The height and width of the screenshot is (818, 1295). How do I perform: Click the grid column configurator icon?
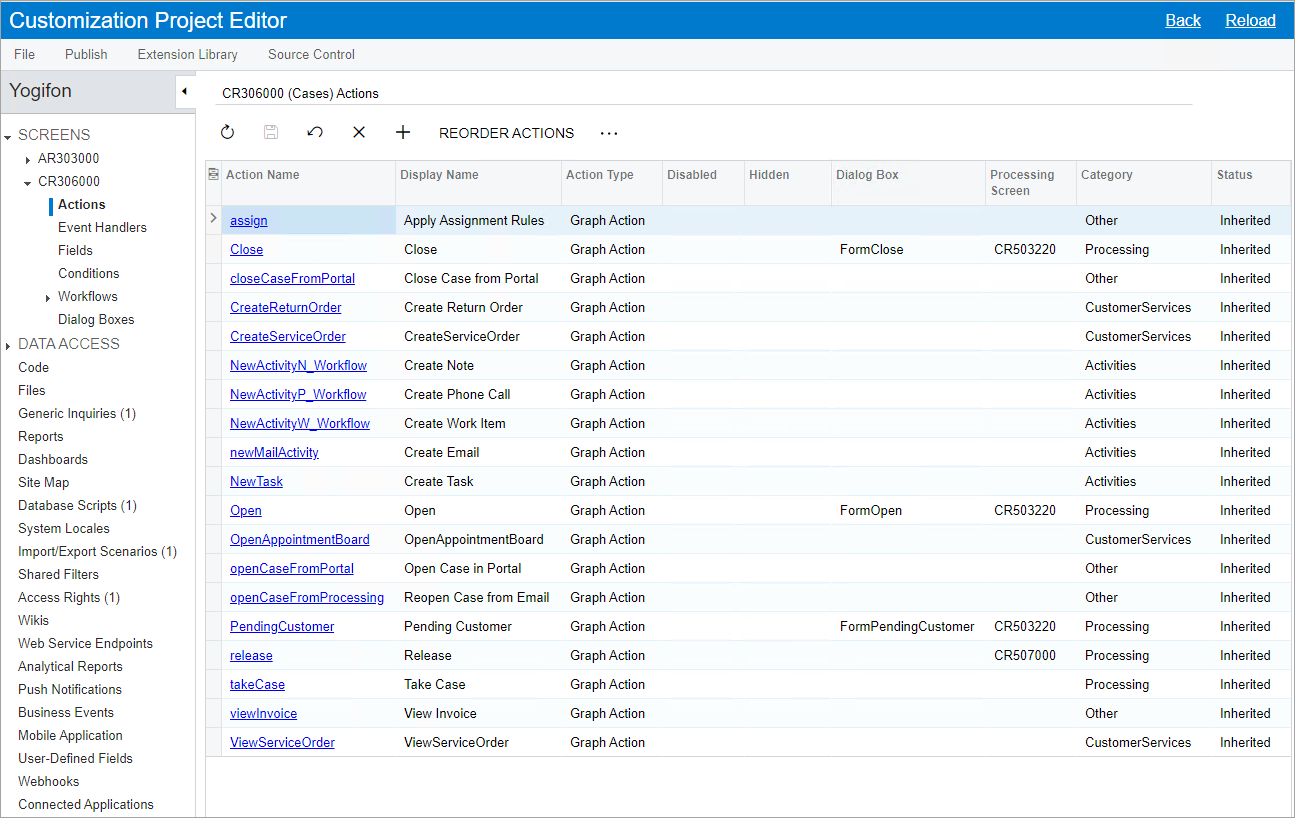point(213,175)
